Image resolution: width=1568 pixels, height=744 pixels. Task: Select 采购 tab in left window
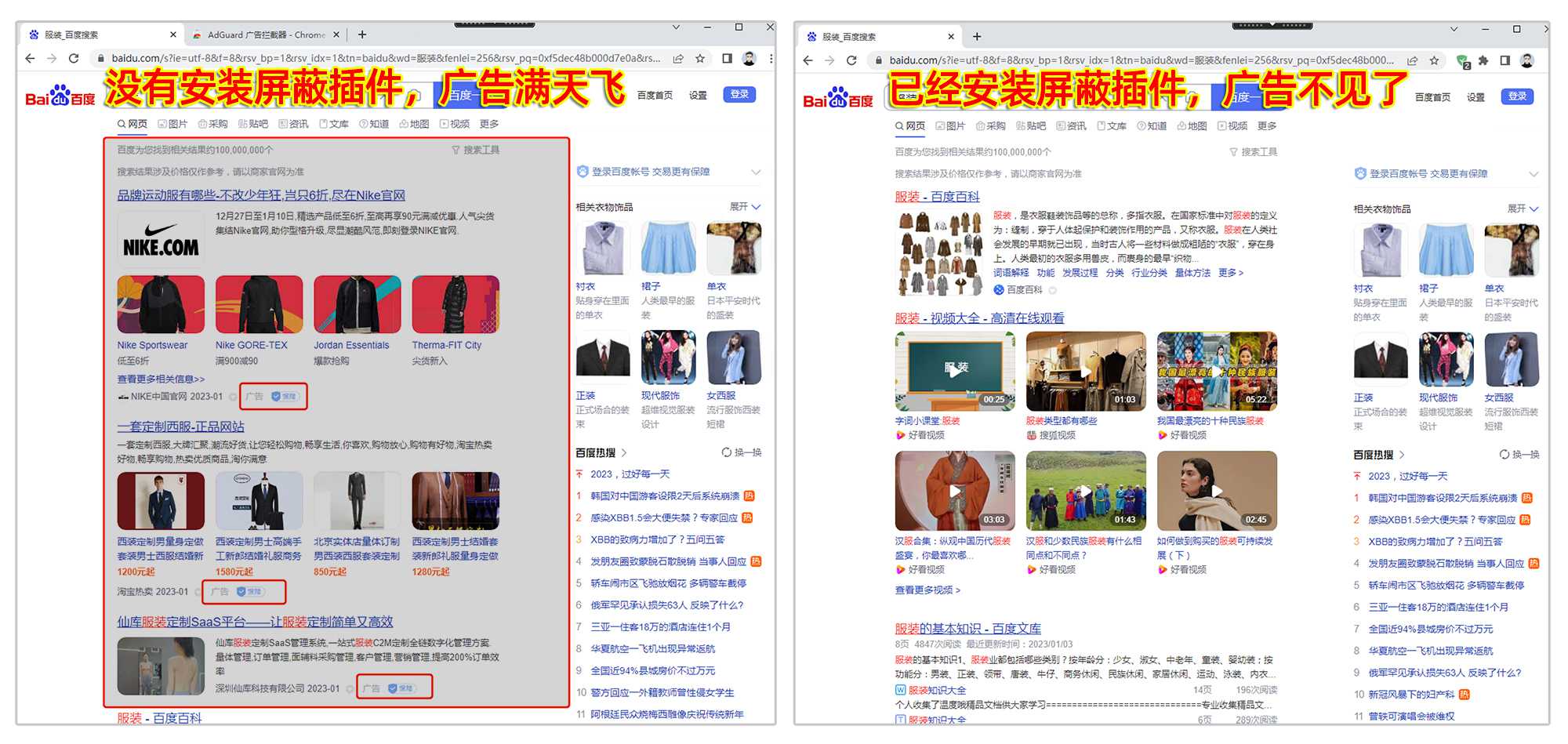click(x=212, y=124)
